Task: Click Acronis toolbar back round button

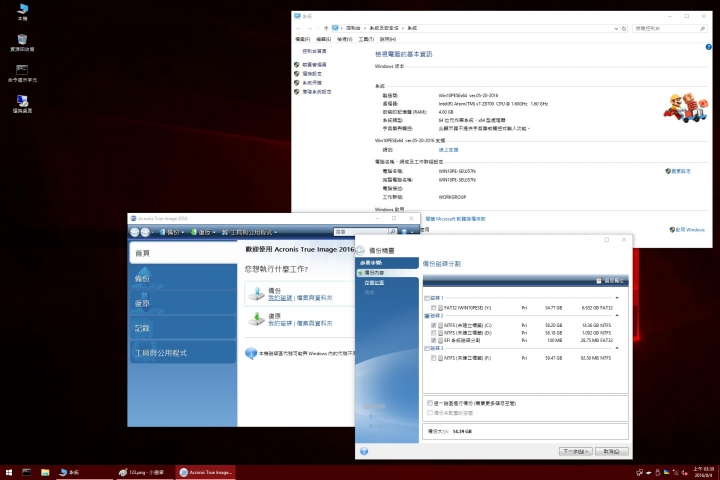Action: (135, 232)
